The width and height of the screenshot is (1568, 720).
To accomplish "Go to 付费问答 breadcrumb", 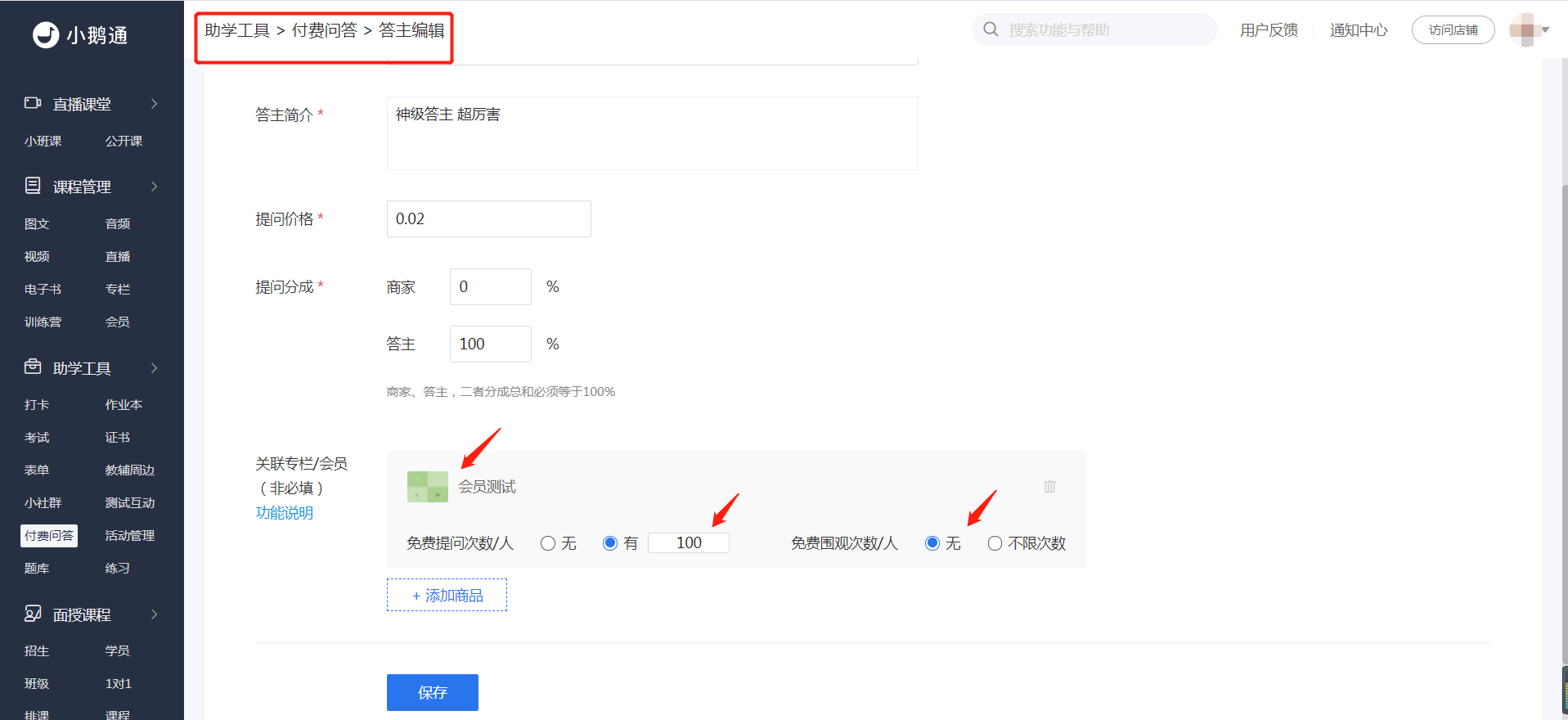I will click(325, 30).
